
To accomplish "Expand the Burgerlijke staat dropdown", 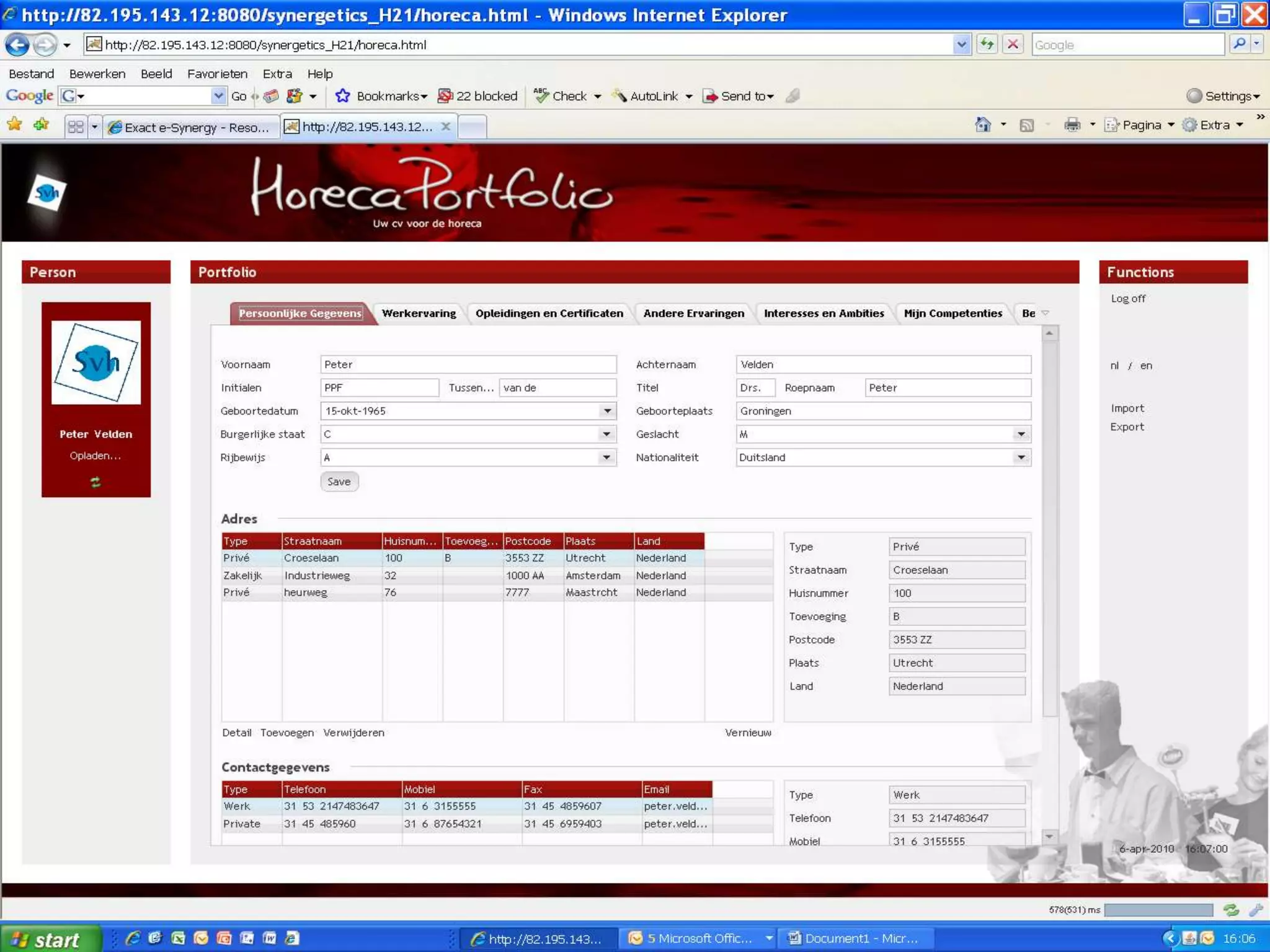I will click(x=607, y=434).
